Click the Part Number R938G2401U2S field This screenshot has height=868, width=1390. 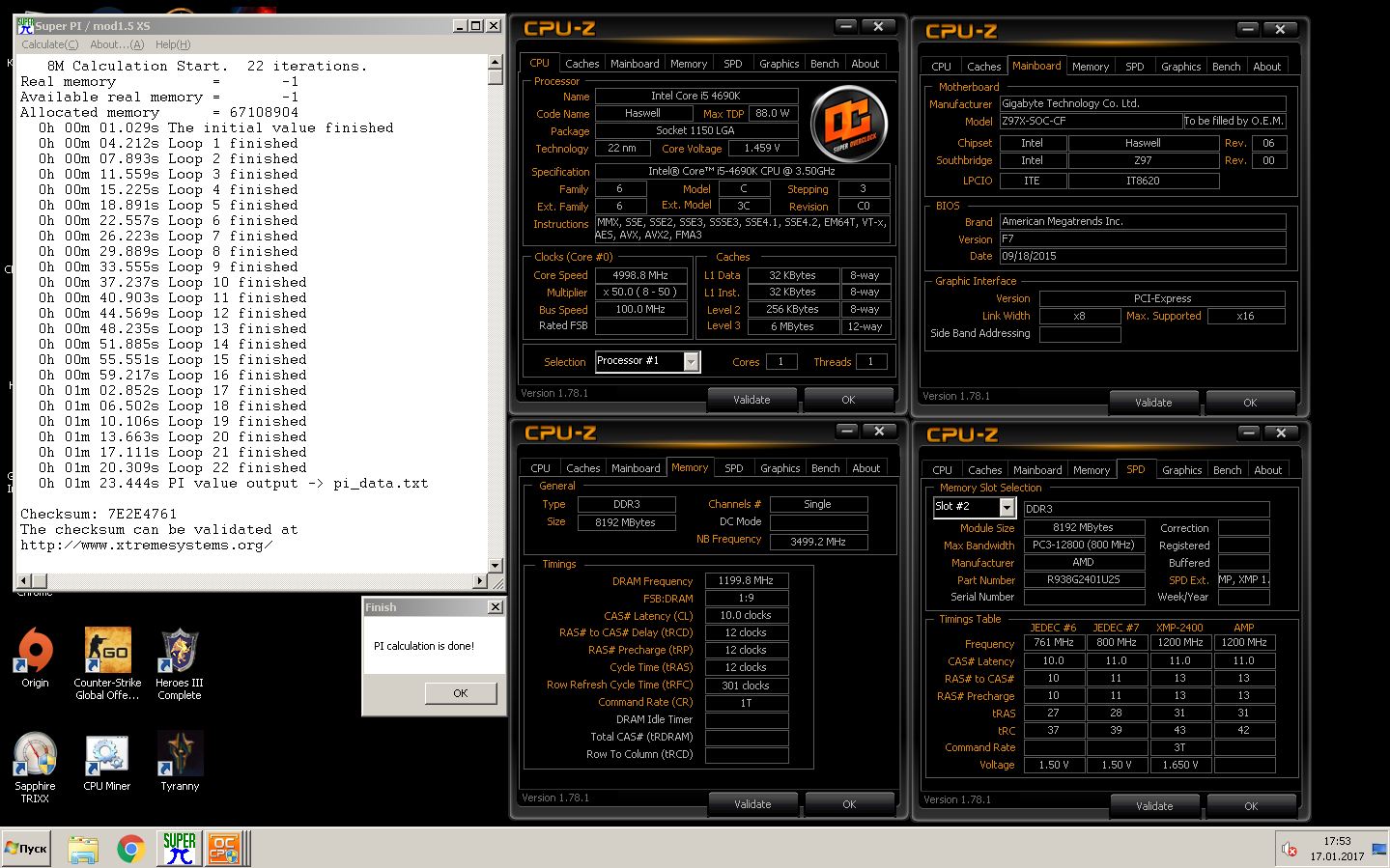[1084, 580]
